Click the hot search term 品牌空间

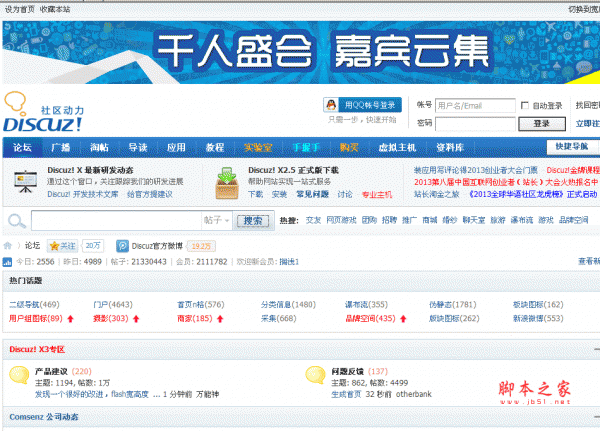pyautogui.click(x=574, y=220)
